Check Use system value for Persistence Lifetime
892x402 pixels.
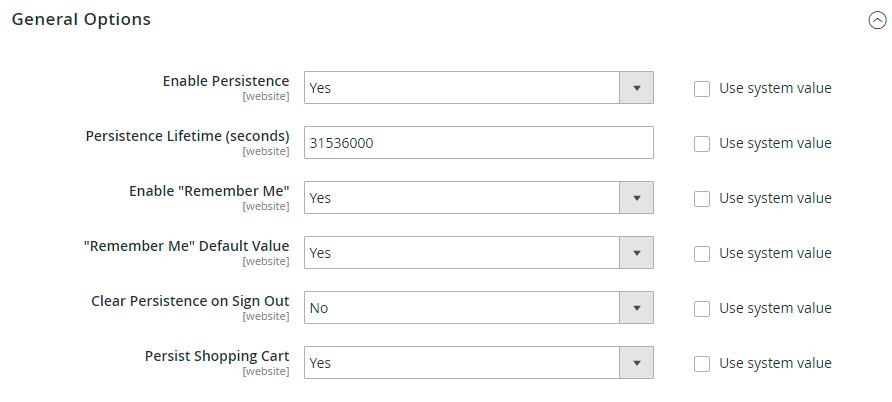pos(702,143)
